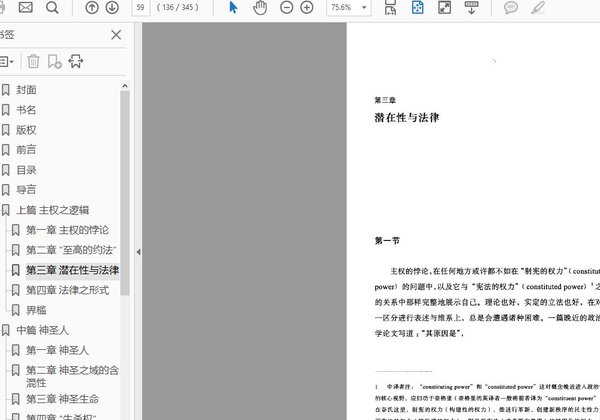
Task: Select the 目录 bookmark
Action: pos(26,170)
